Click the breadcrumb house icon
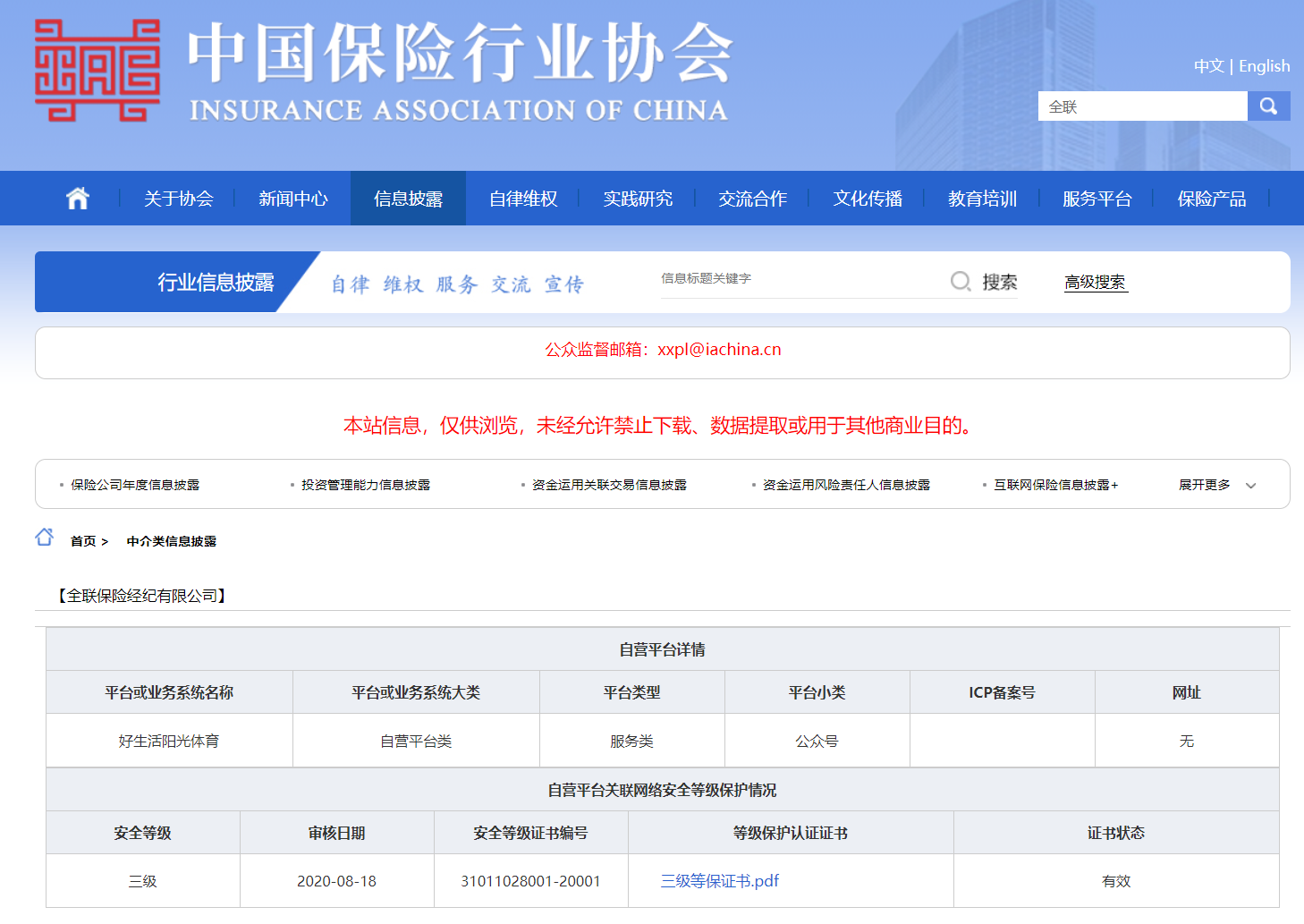This screenshot has height=924, width=1304. 45,538
